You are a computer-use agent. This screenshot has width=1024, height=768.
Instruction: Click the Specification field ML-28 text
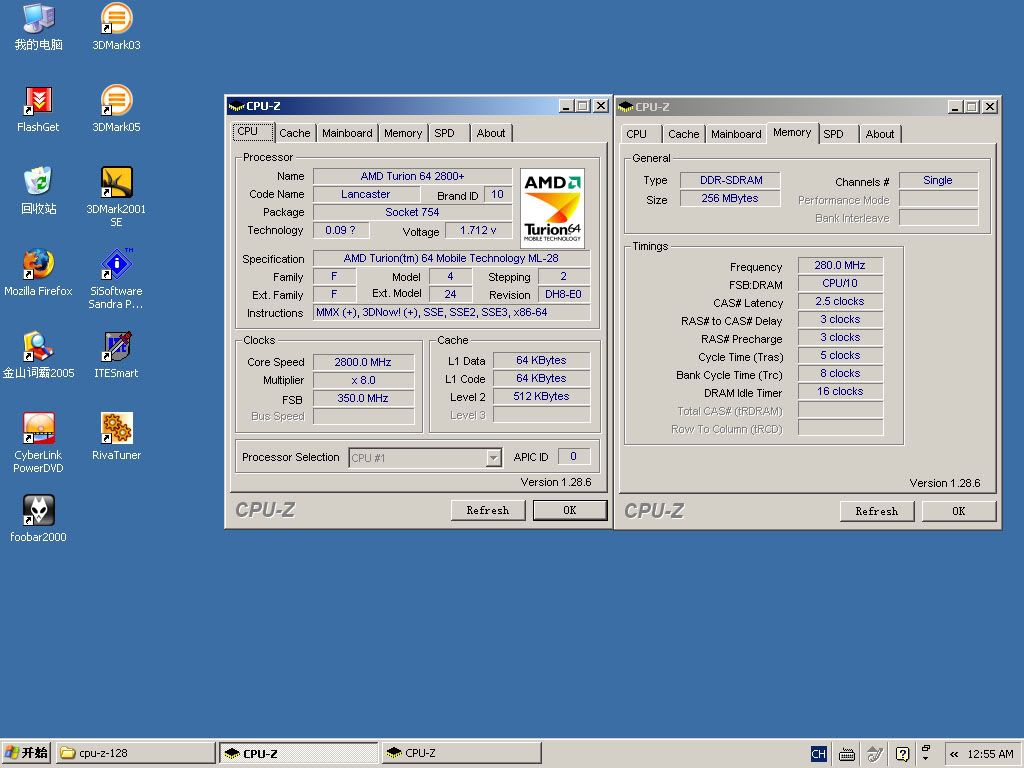click(451, 259)
